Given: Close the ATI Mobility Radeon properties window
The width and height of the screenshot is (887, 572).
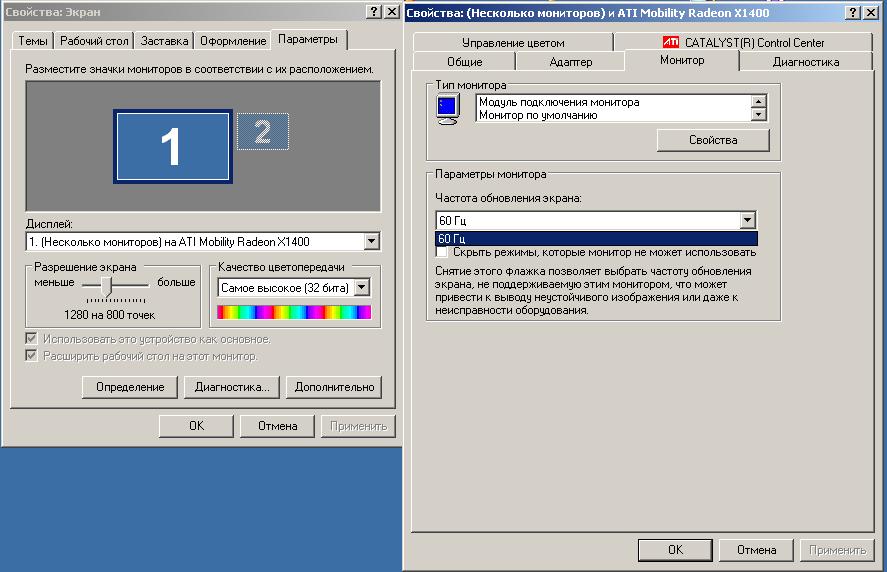Looking at the screenshot, I should 871,12.
